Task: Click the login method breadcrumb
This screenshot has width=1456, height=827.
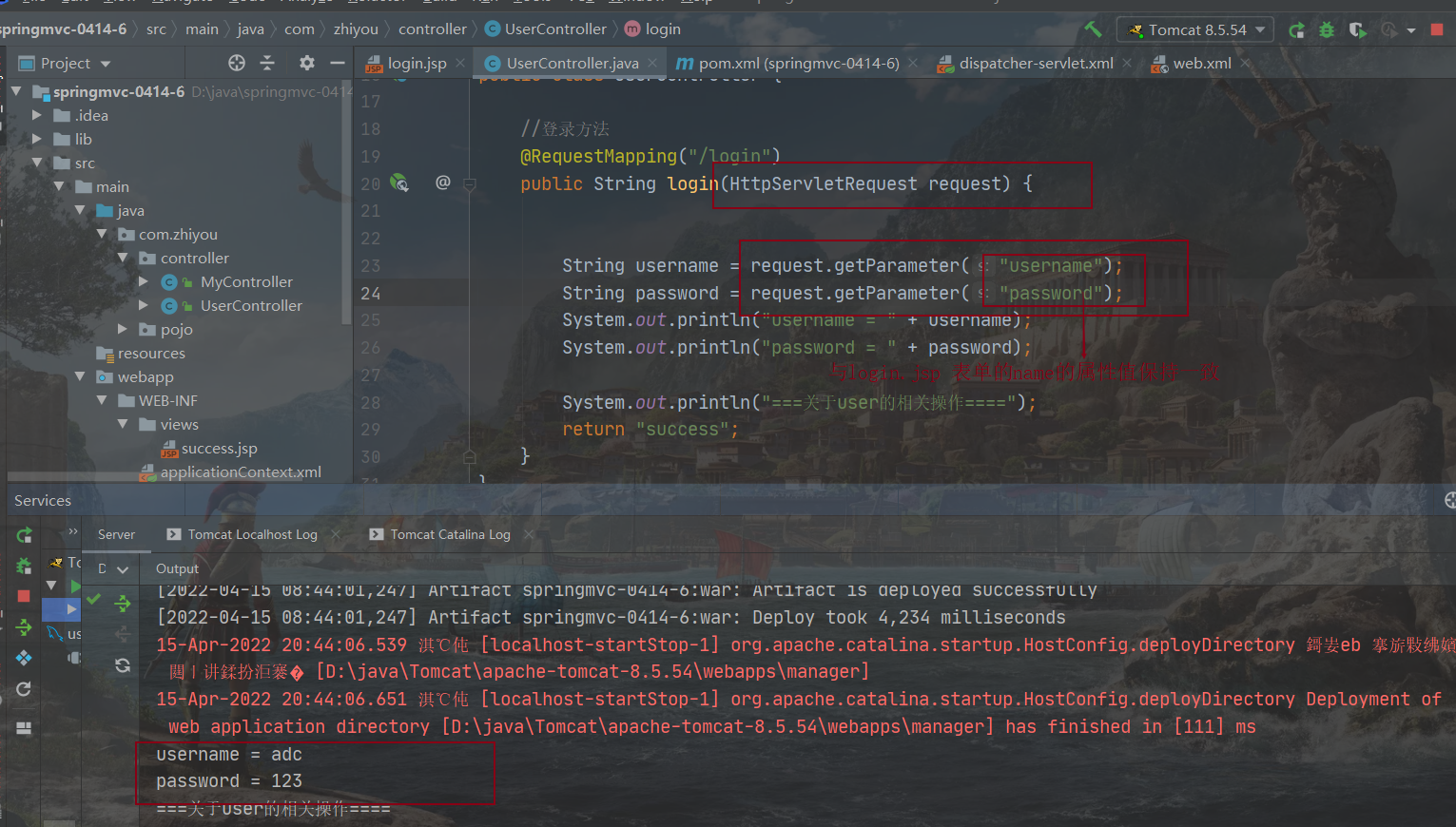Action: pyautogui.click(x=652, y=29)
